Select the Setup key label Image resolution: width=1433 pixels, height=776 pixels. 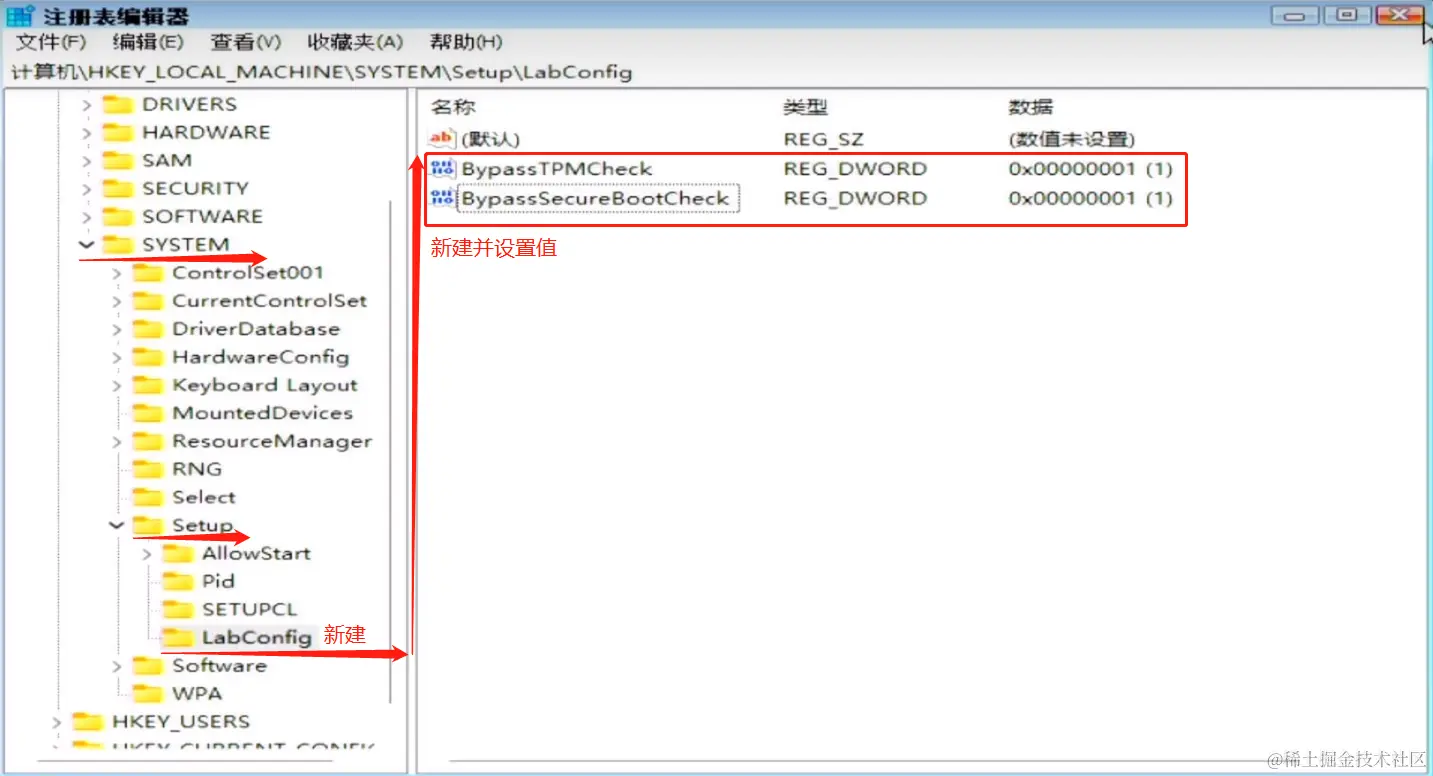coord(202,525)
